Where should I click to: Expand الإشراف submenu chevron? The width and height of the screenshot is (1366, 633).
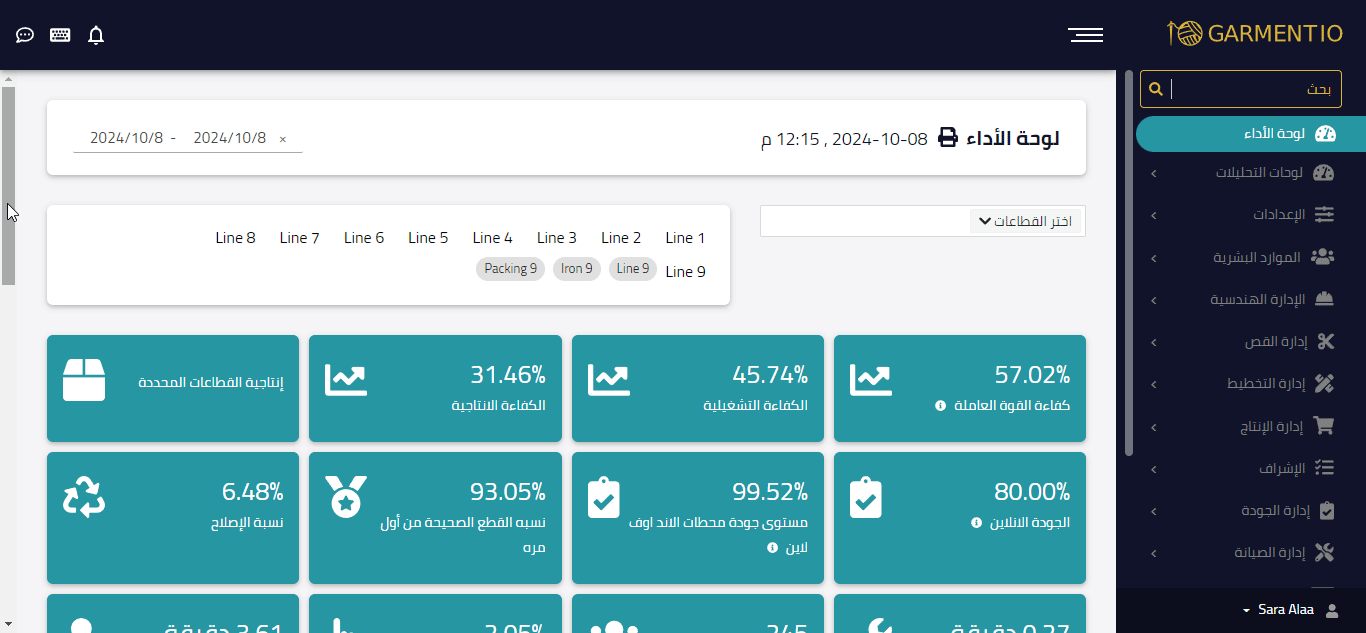tap(1154, 469)
